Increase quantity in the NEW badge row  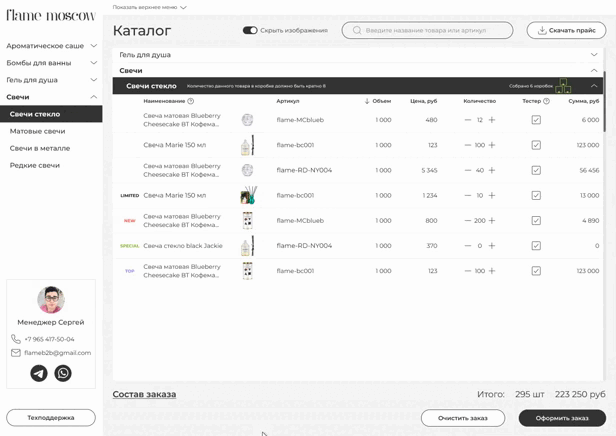pos(492,220)
